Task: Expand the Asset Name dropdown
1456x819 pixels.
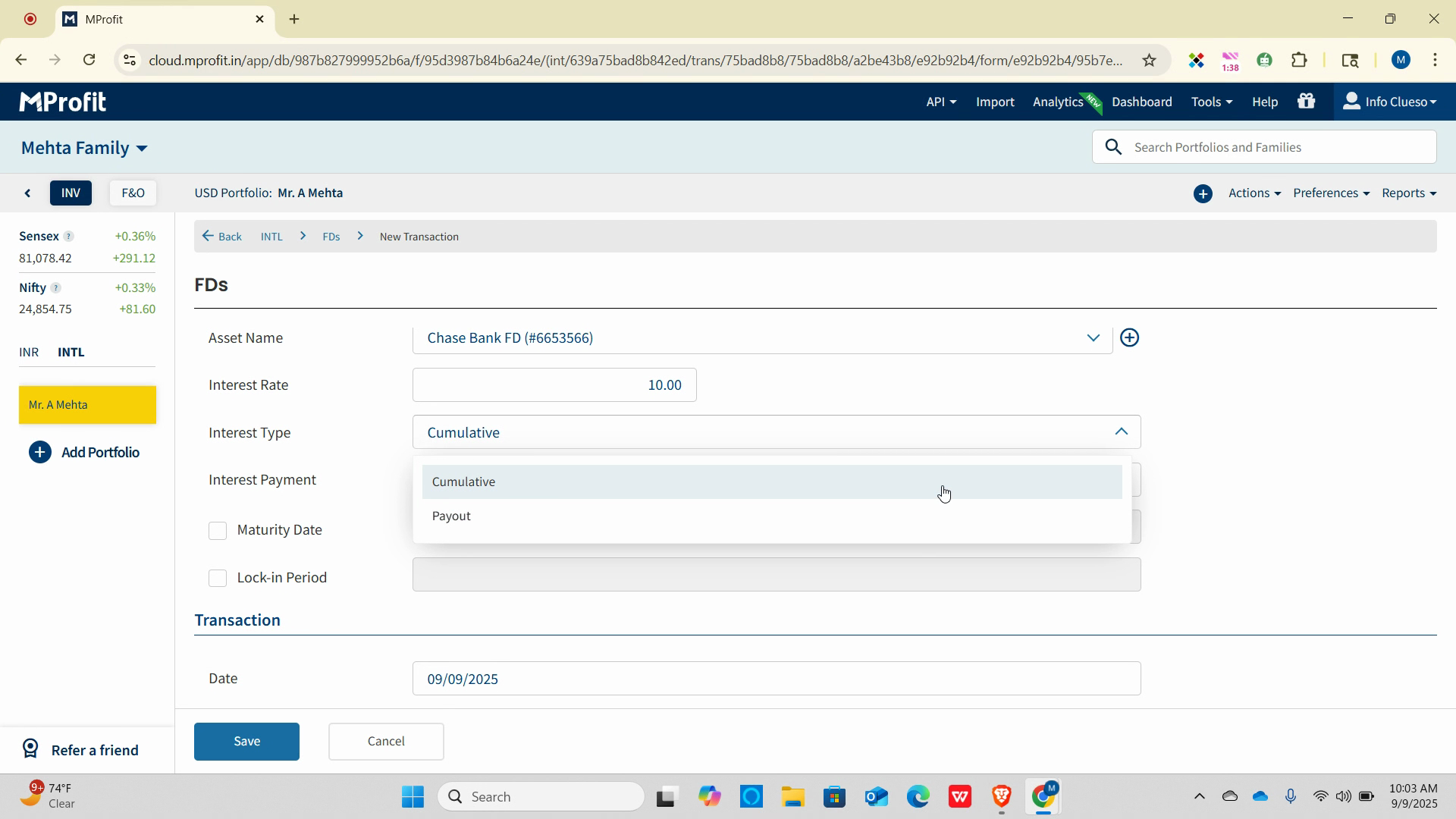Action: 1092,338
